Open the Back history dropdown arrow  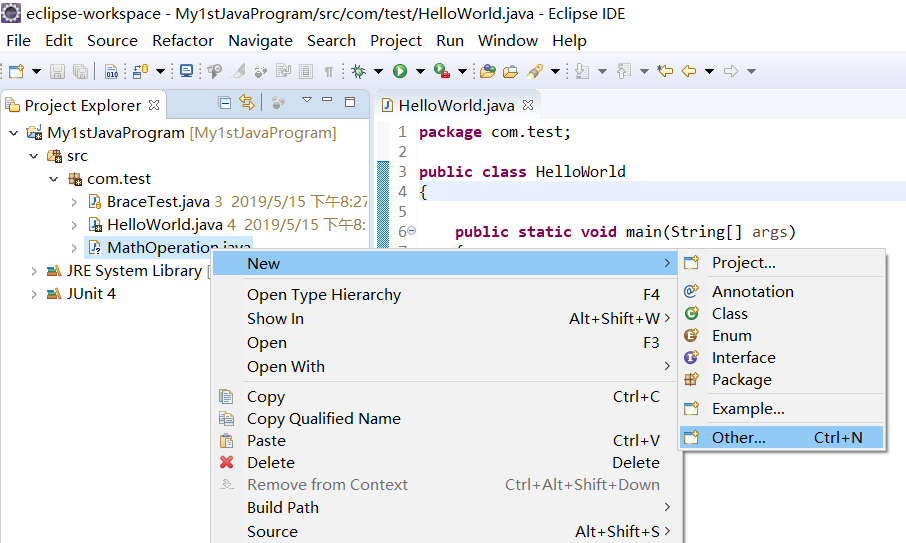click(x=710, y=72)
